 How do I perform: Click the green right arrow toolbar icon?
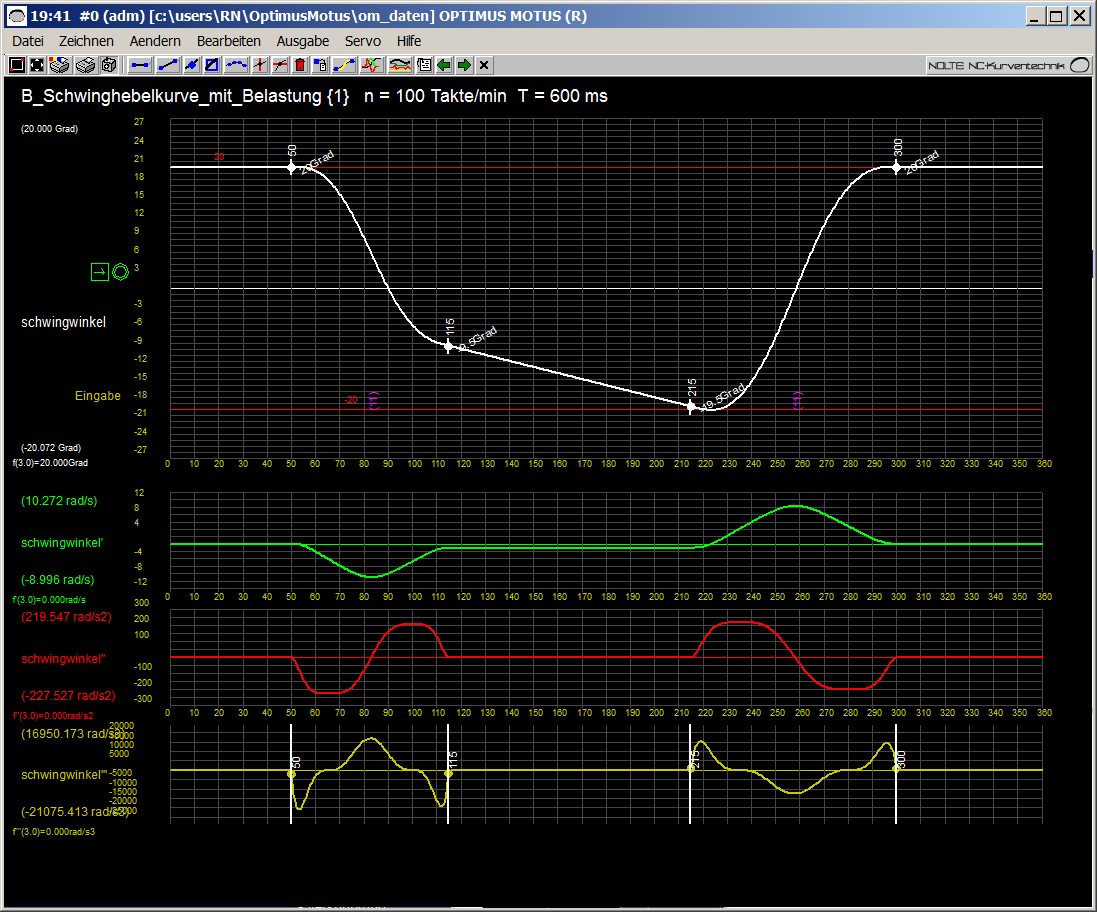pos(464,65)
